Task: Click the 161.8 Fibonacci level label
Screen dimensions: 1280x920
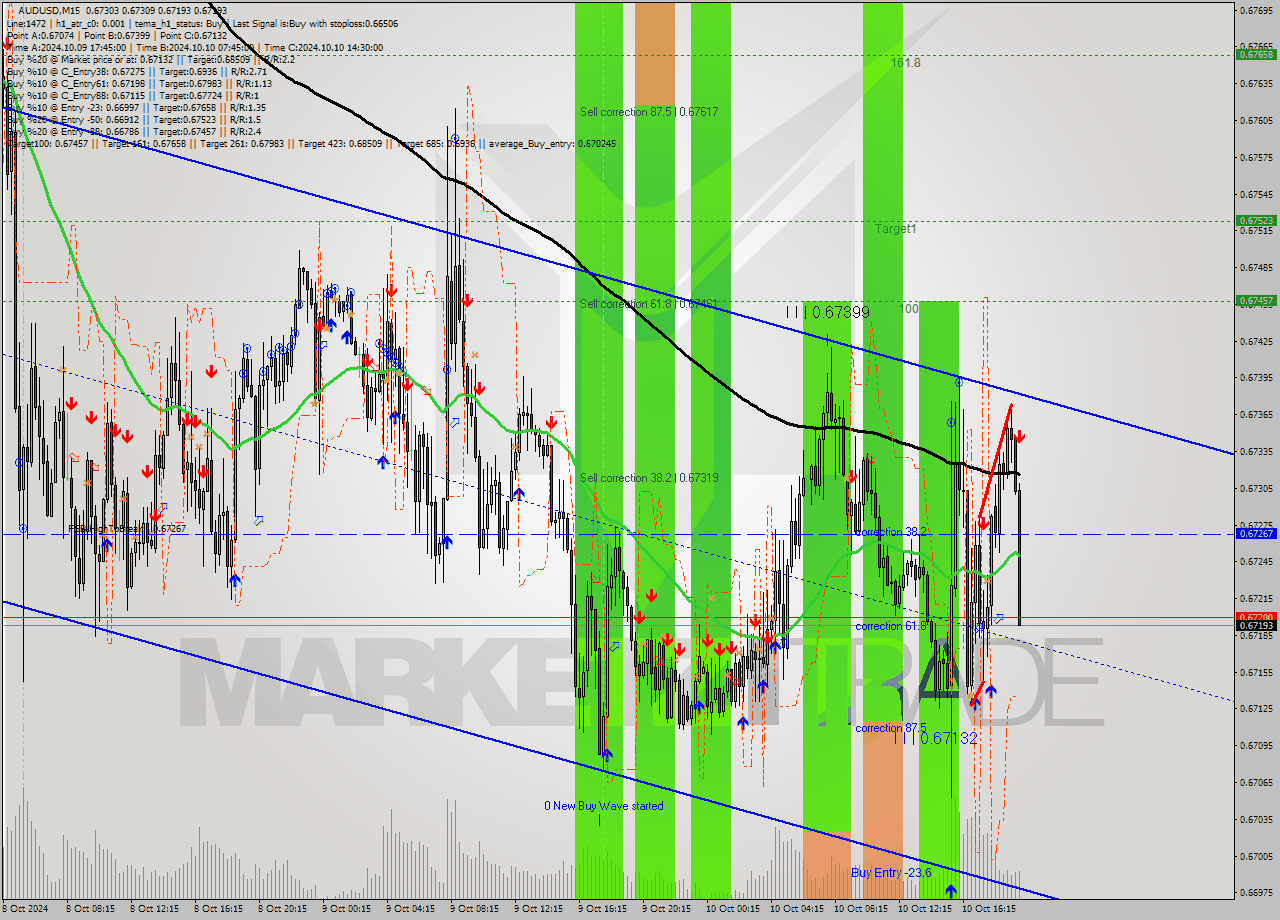Action: click(906, 62)
